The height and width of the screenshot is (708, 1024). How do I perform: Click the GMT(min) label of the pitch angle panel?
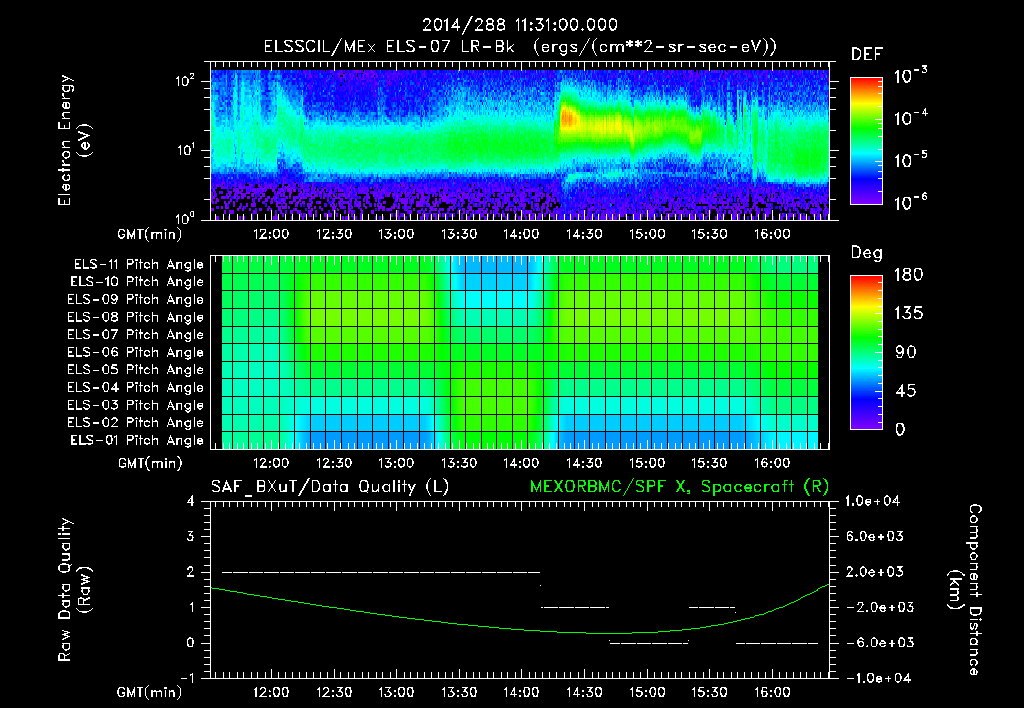click(149, 464)
